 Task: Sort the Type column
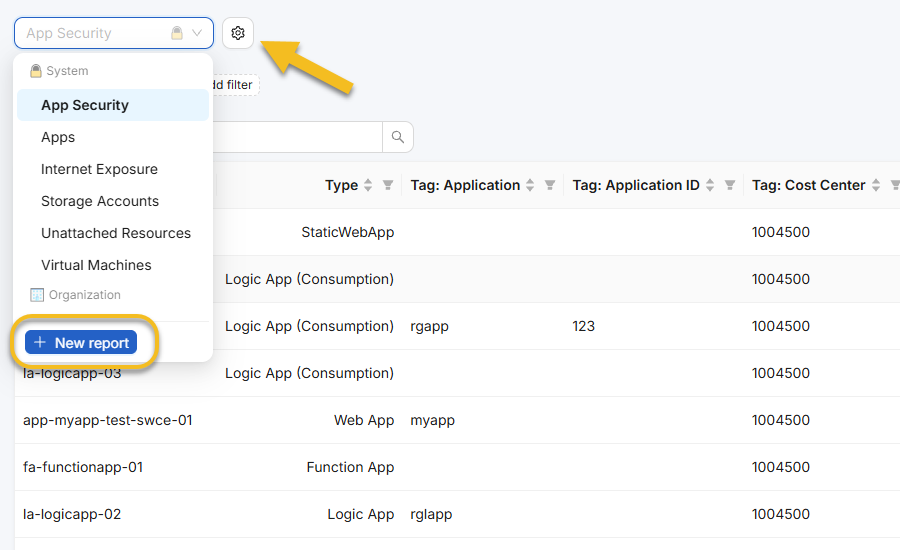pyautogui.click(x=368, y=185)
